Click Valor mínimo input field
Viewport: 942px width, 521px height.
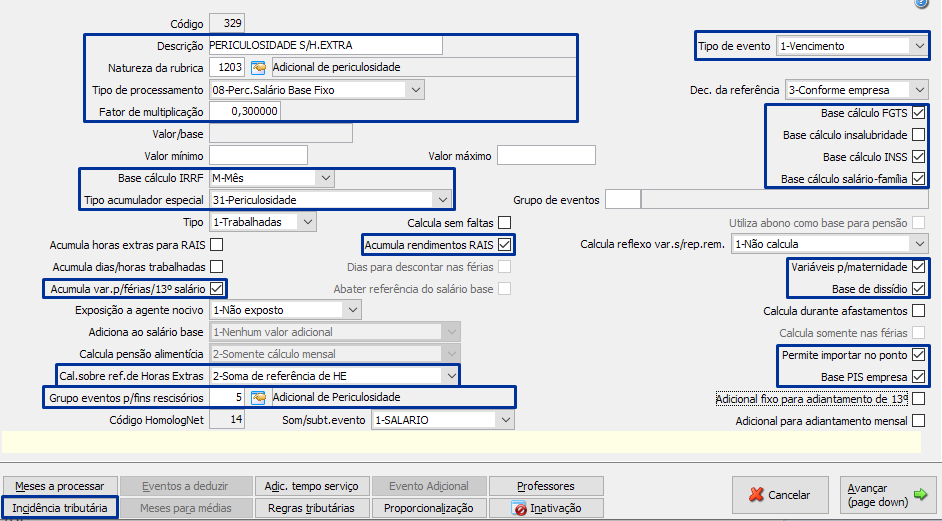(258, 155)
